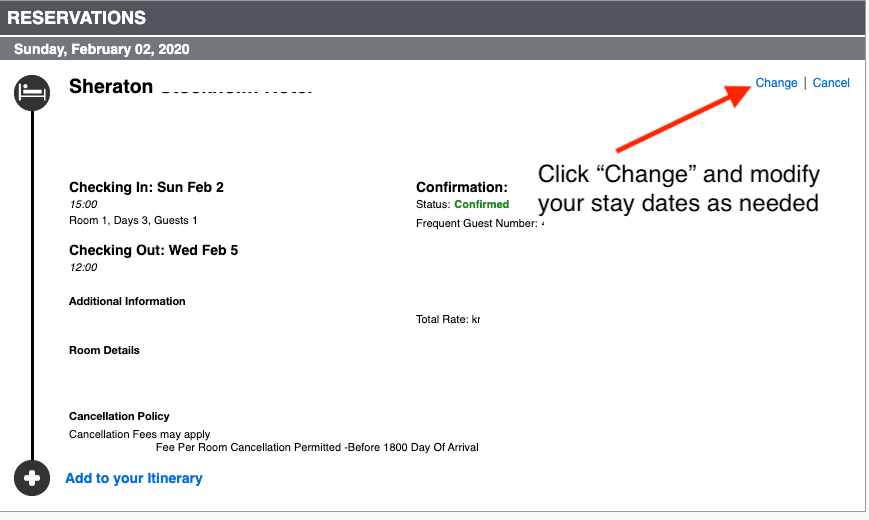Open the Add to your Itinerary link

[133, 478]
